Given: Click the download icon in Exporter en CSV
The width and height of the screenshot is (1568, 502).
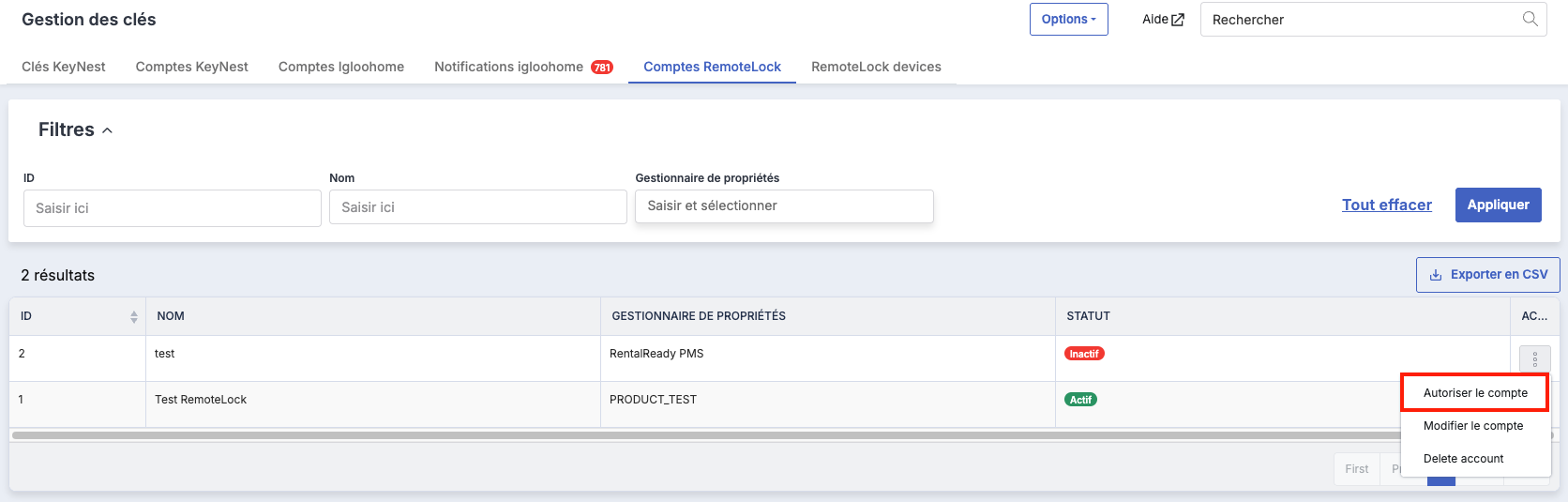Looking at the screenshot, I should point(1436,275).
